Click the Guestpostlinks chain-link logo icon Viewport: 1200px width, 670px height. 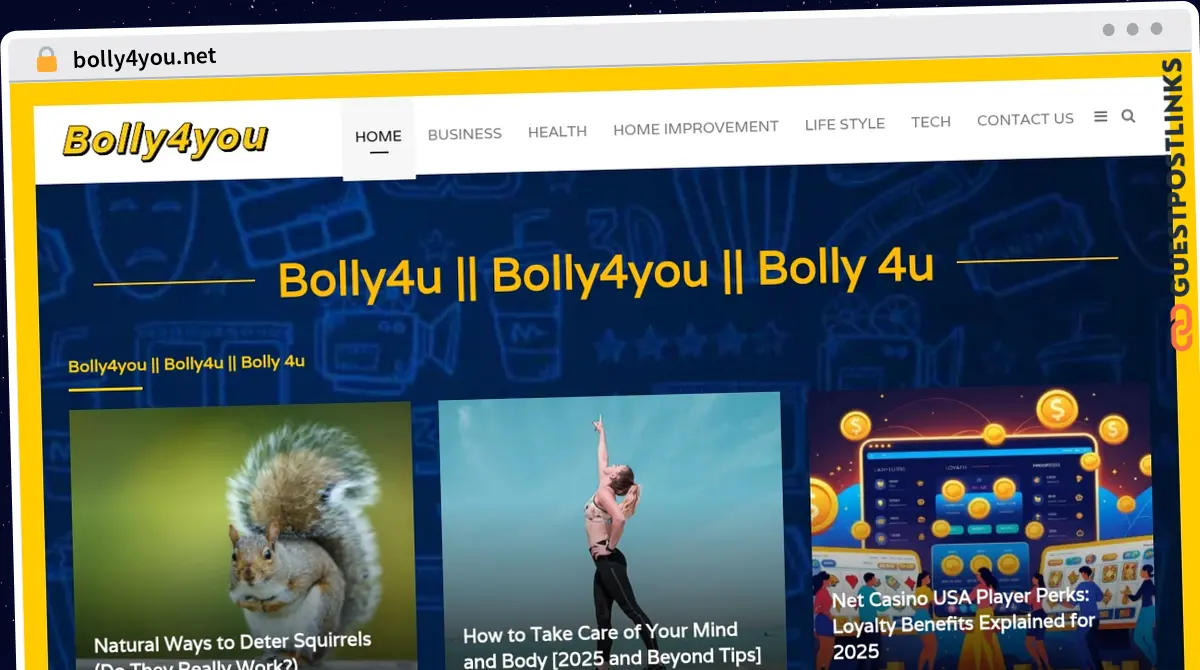click(x=1181, y=329)
